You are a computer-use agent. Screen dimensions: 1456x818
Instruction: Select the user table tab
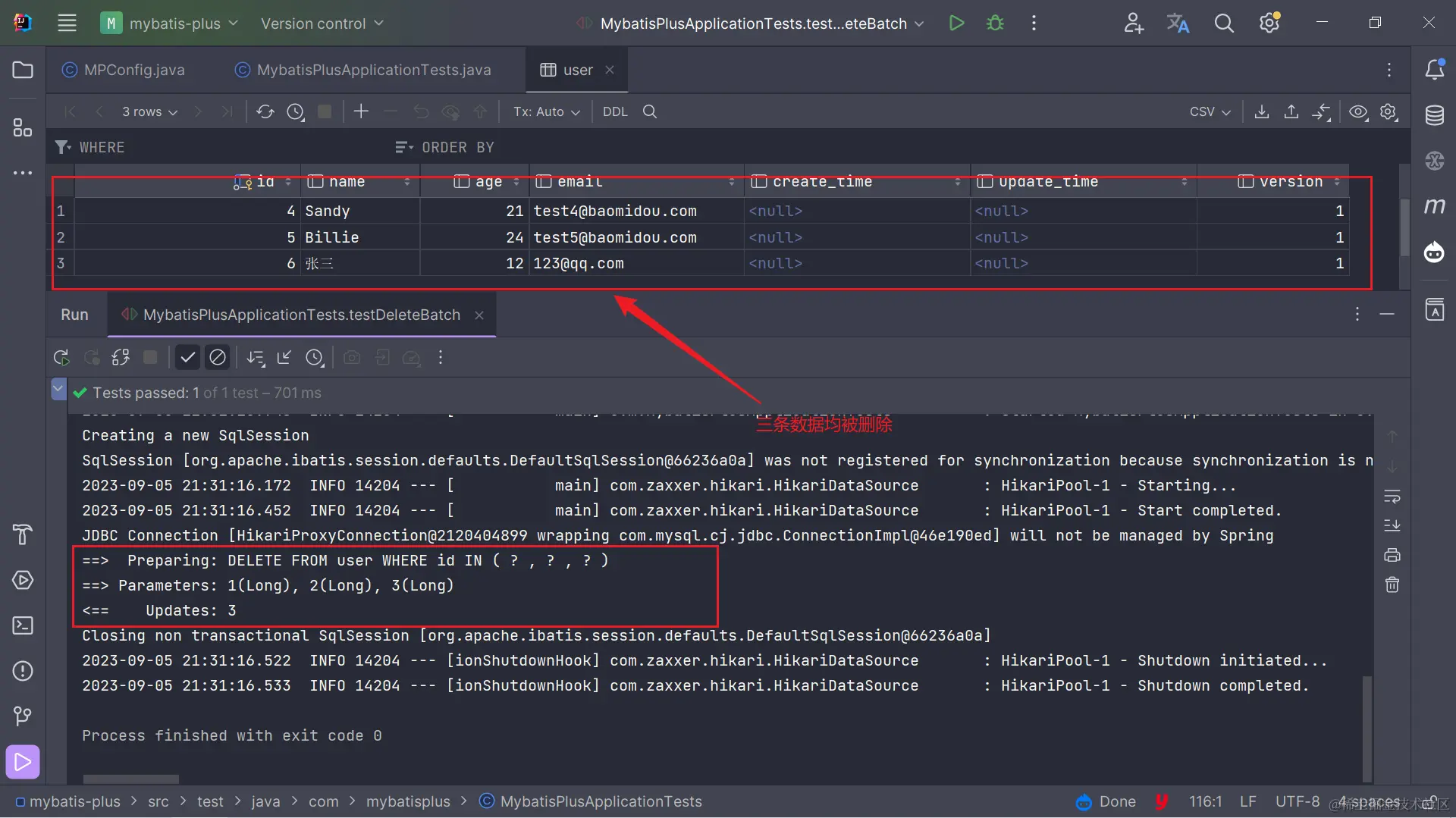[x=577, y=70]
